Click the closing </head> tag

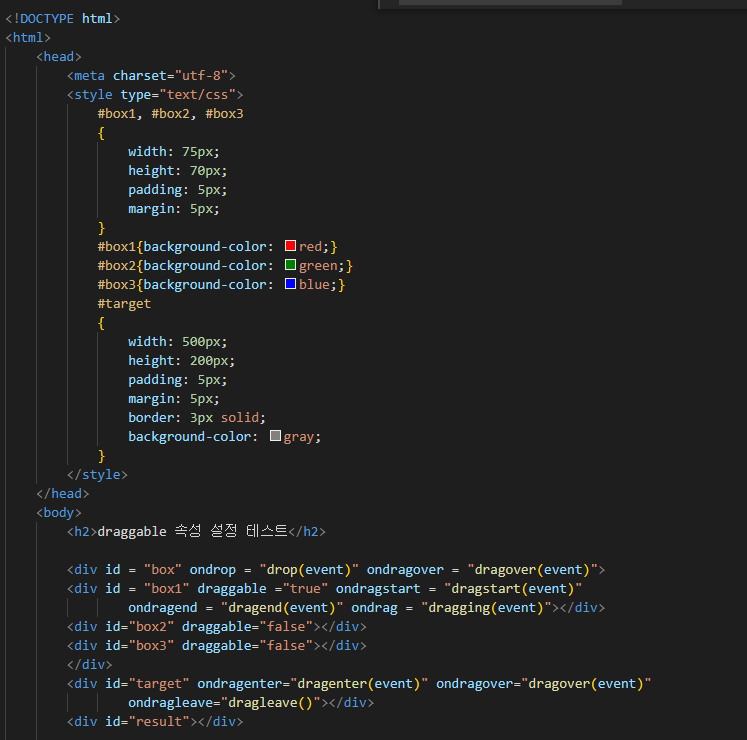62,494
